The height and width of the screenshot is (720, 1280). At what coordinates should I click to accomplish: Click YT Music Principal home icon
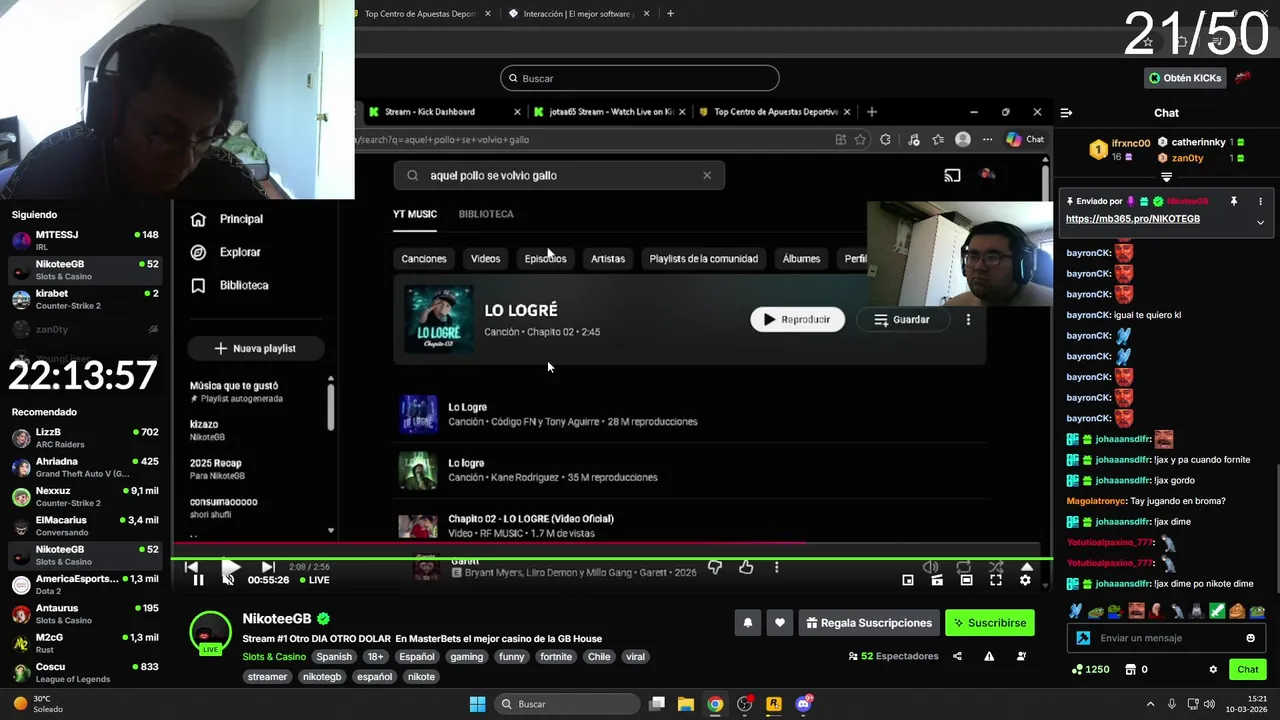coord(198,219)
